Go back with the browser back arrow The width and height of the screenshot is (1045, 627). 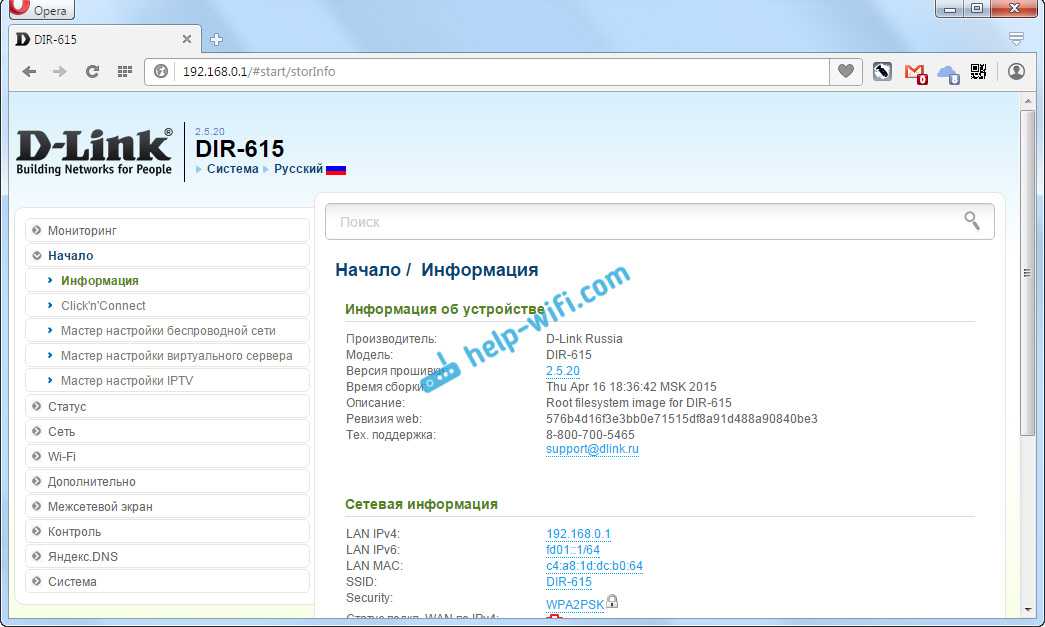[29, 71]
